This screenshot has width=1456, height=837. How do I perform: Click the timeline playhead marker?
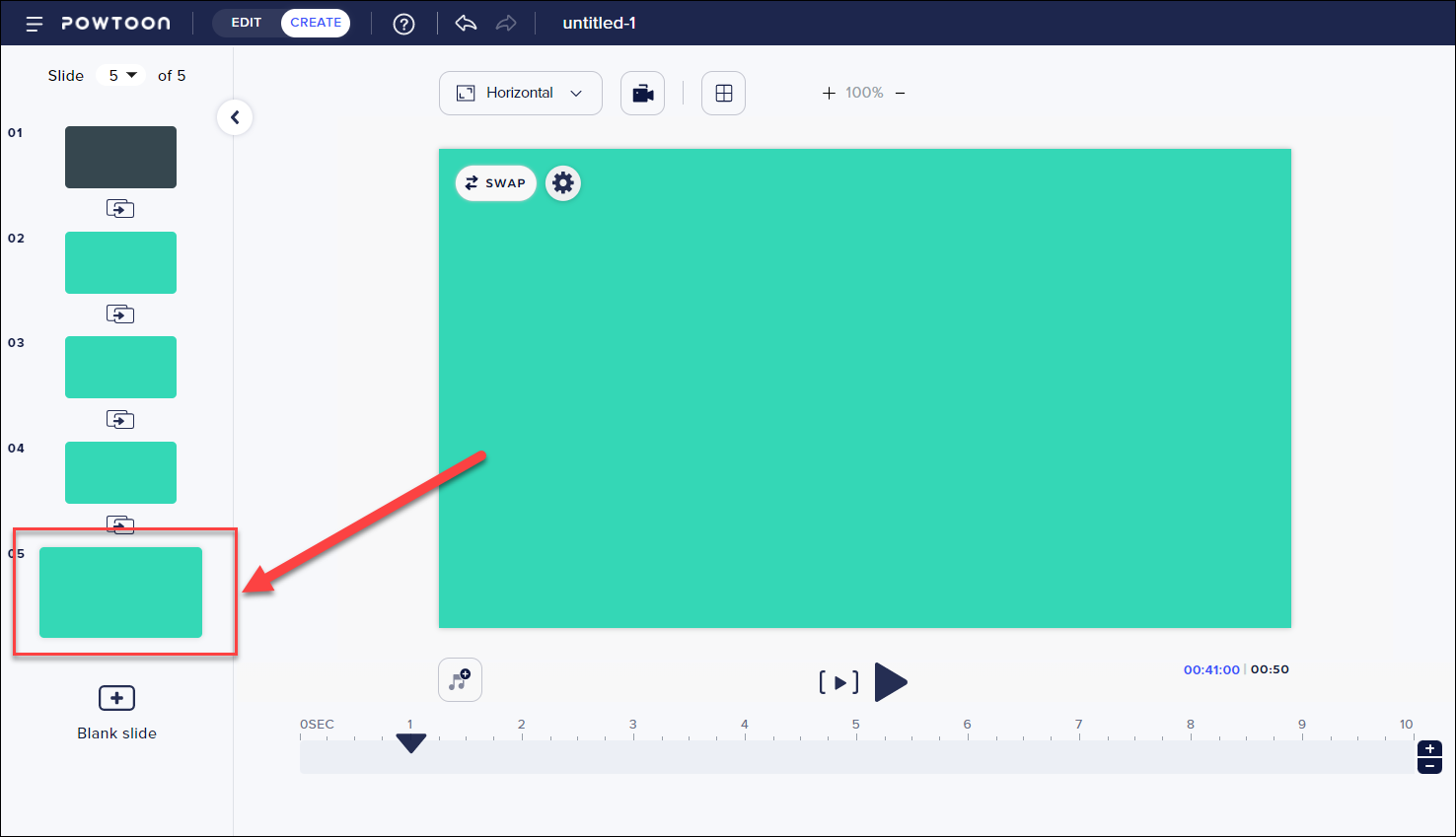[410, 743]
